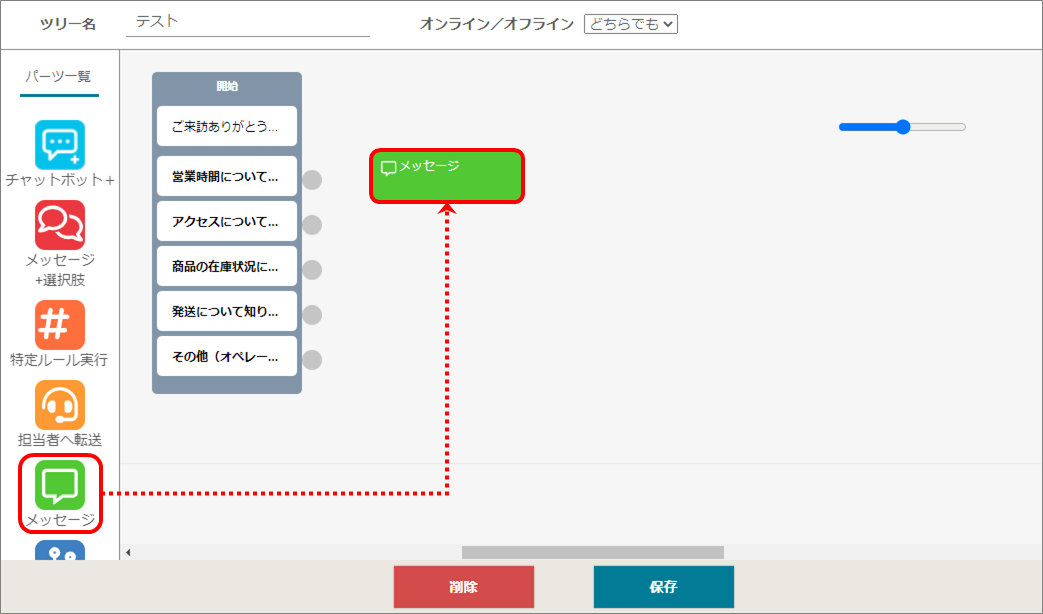Select the 営業時間について... choice
This screenshot has width=1043, height=614.
(x=227, y=176)
